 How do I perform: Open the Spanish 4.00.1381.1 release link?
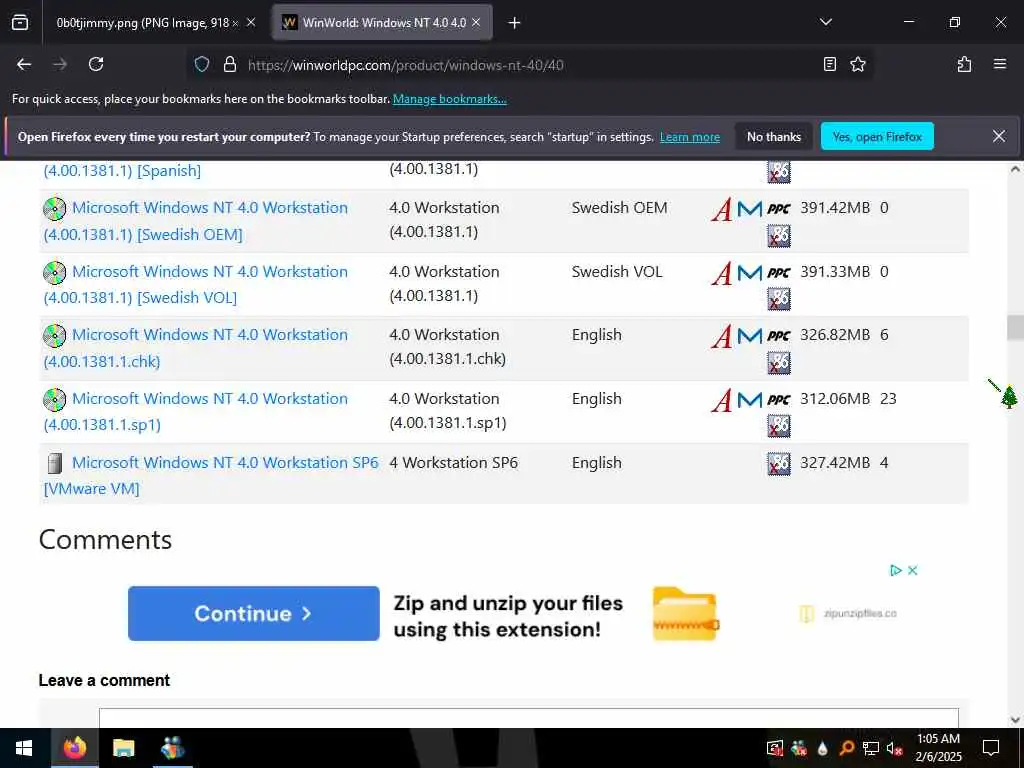click(122, 171)
